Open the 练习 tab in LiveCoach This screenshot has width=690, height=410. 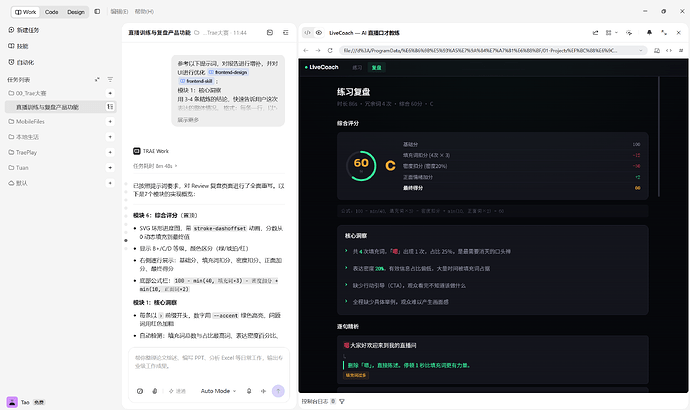click(x=357, y=67)
